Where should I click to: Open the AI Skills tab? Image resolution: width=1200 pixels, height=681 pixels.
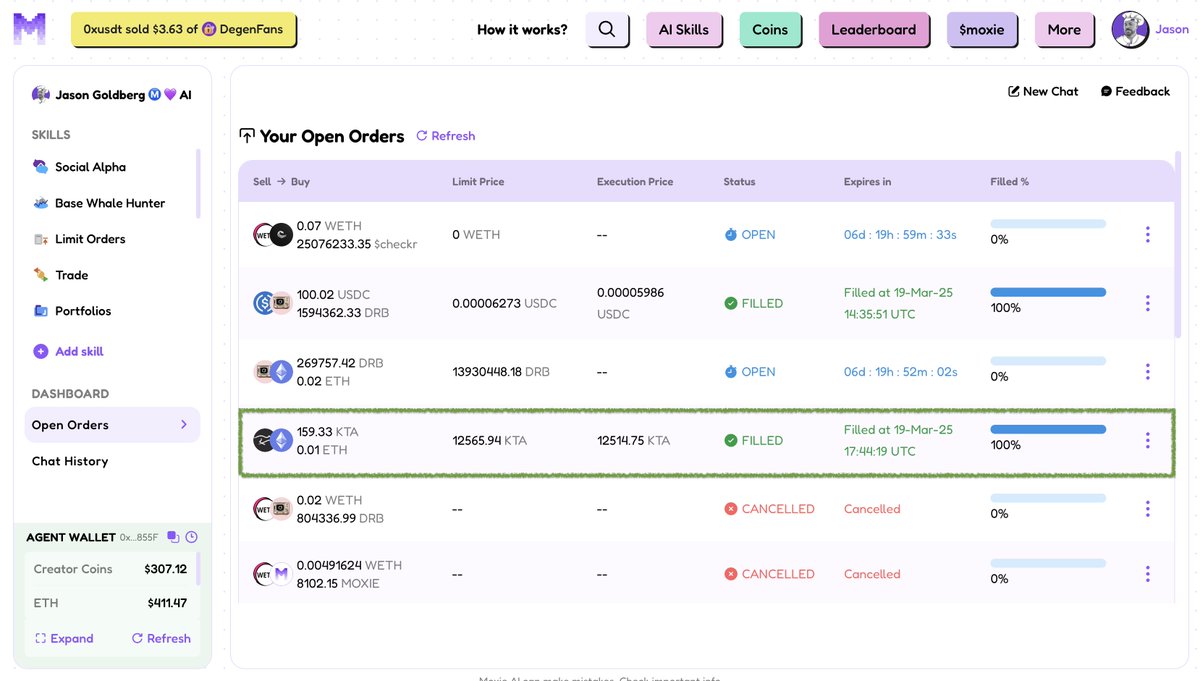pos(684,30)
